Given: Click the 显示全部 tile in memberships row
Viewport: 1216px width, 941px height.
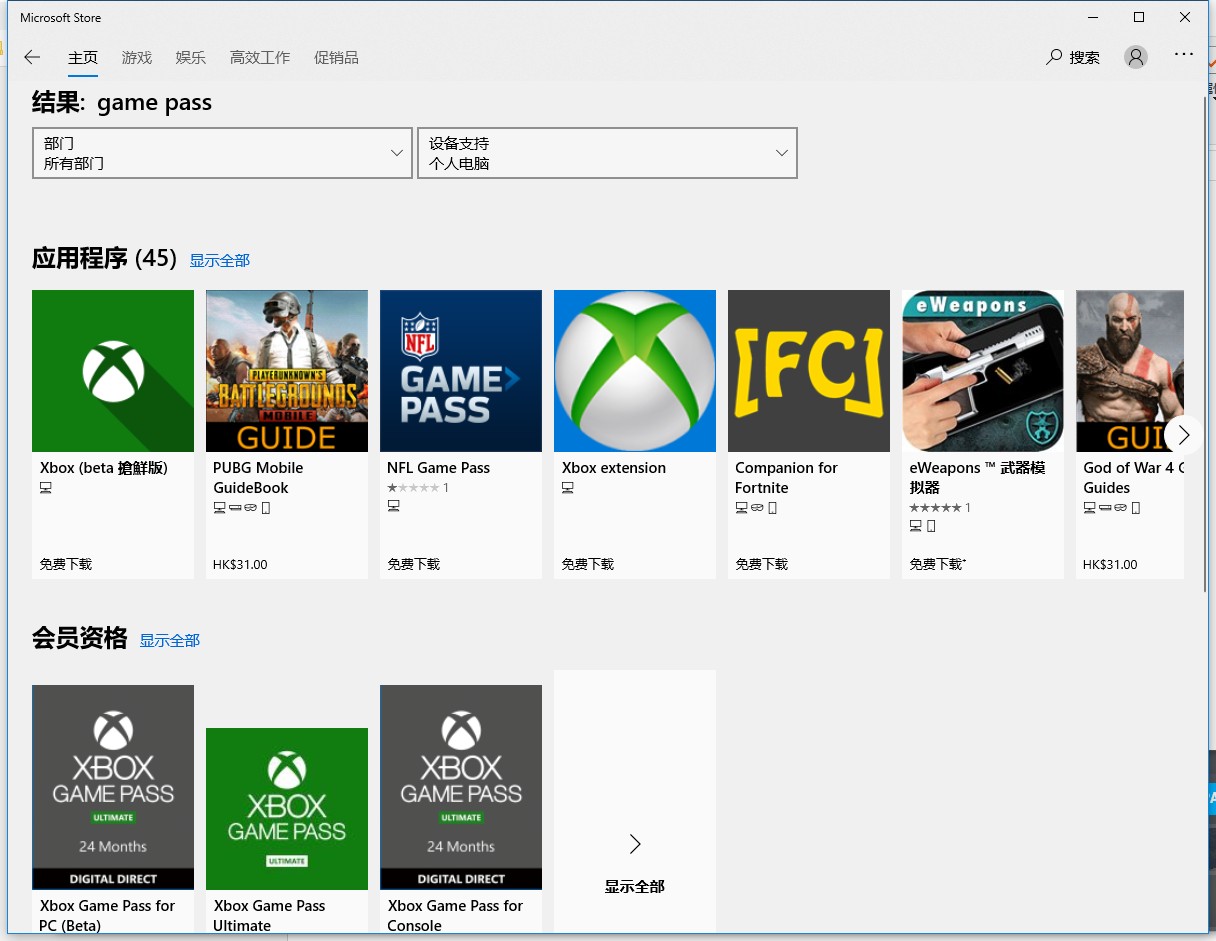Looking at the screenshot, I should 635,862.
